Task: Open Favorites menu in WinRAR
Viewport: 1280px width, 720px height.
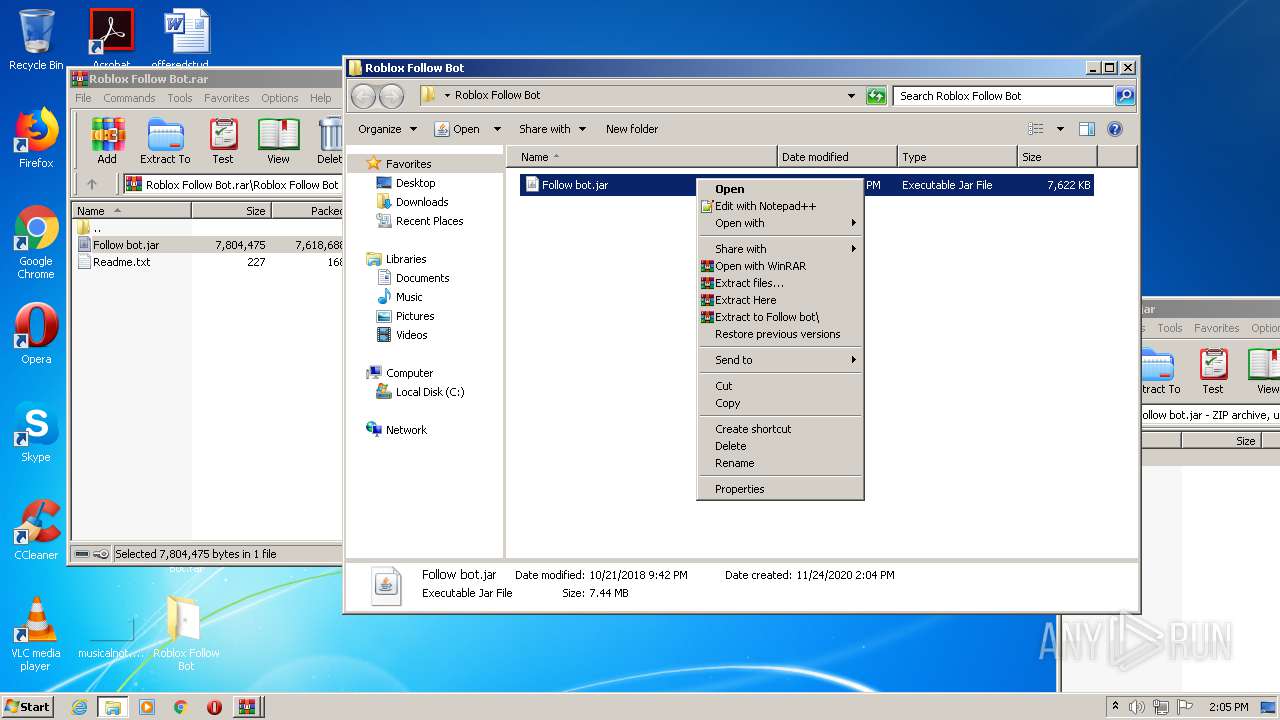Action: (227, 98)
